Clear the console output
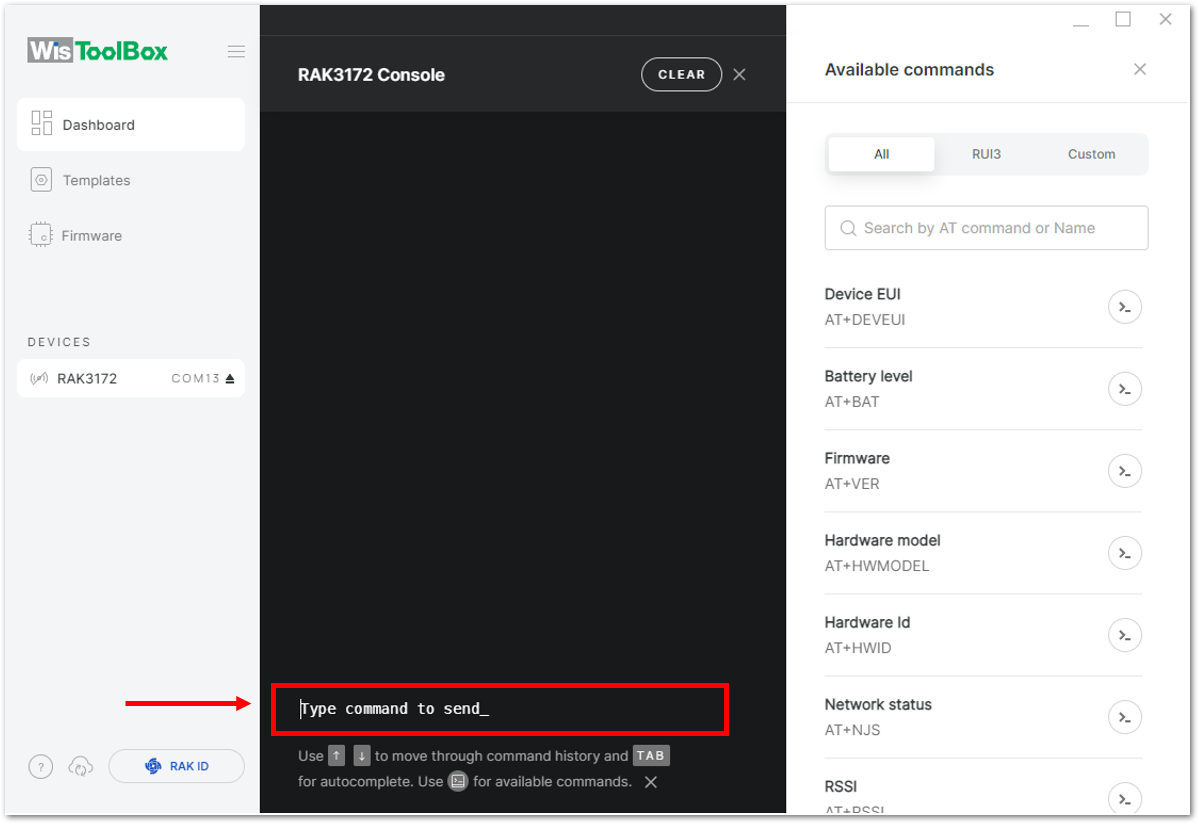Viewport: 1199px width, 824px height. pyautogui.click(x=681, y=74)
